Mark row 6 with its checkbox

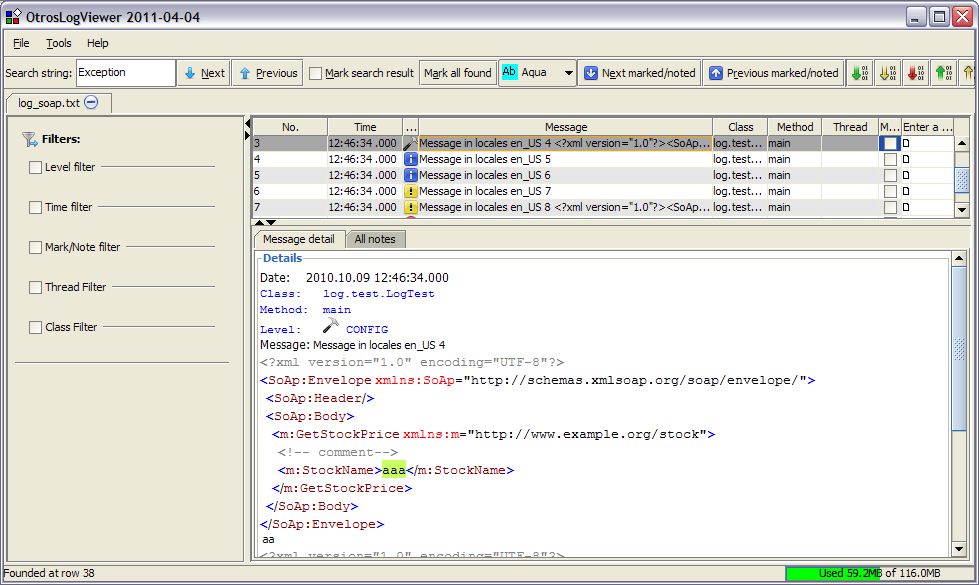tap(890, 192)
